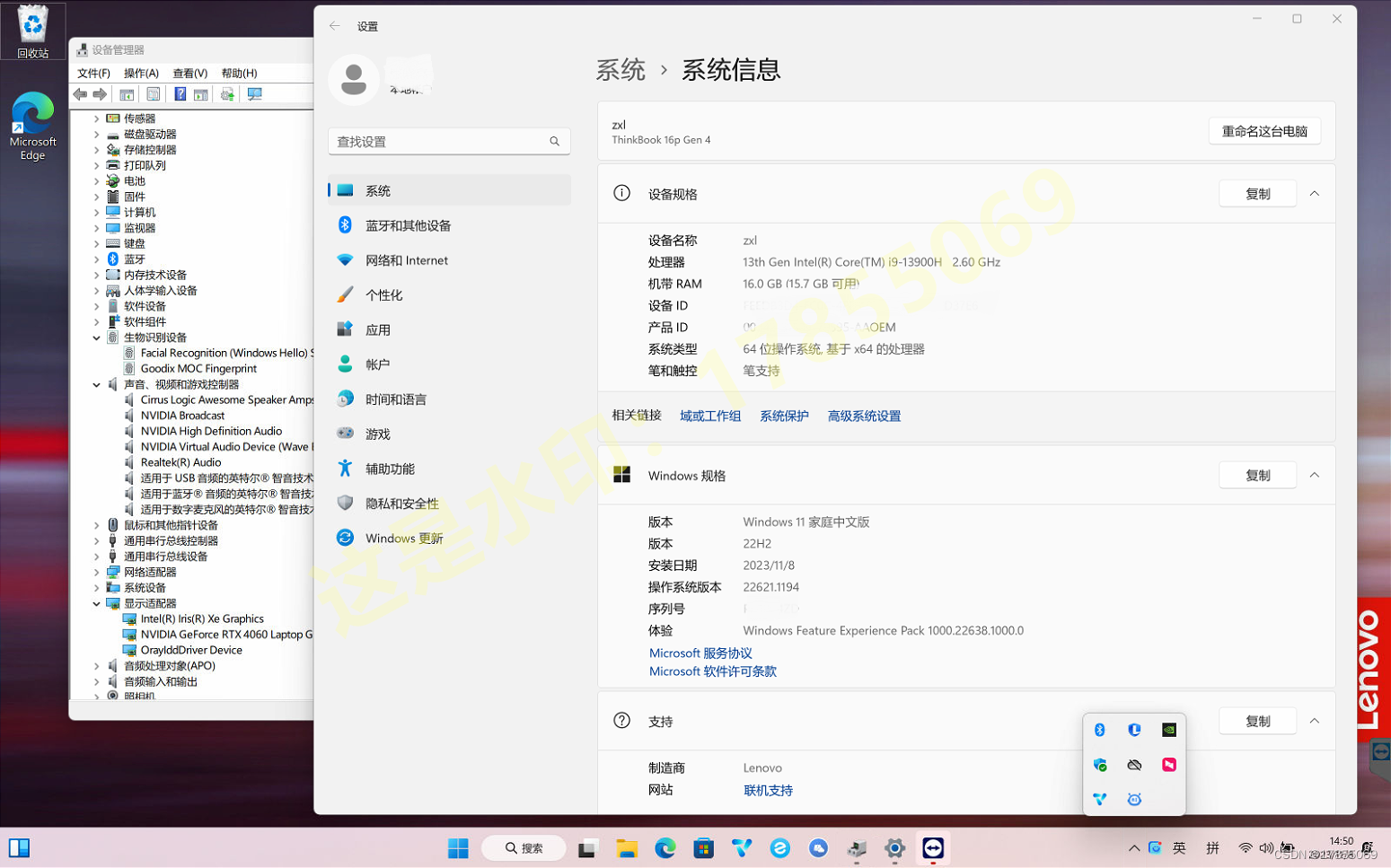This screenshot has height=868, width=1391.
Task: Go back with Settings back arrow
Action: point(335,26)
